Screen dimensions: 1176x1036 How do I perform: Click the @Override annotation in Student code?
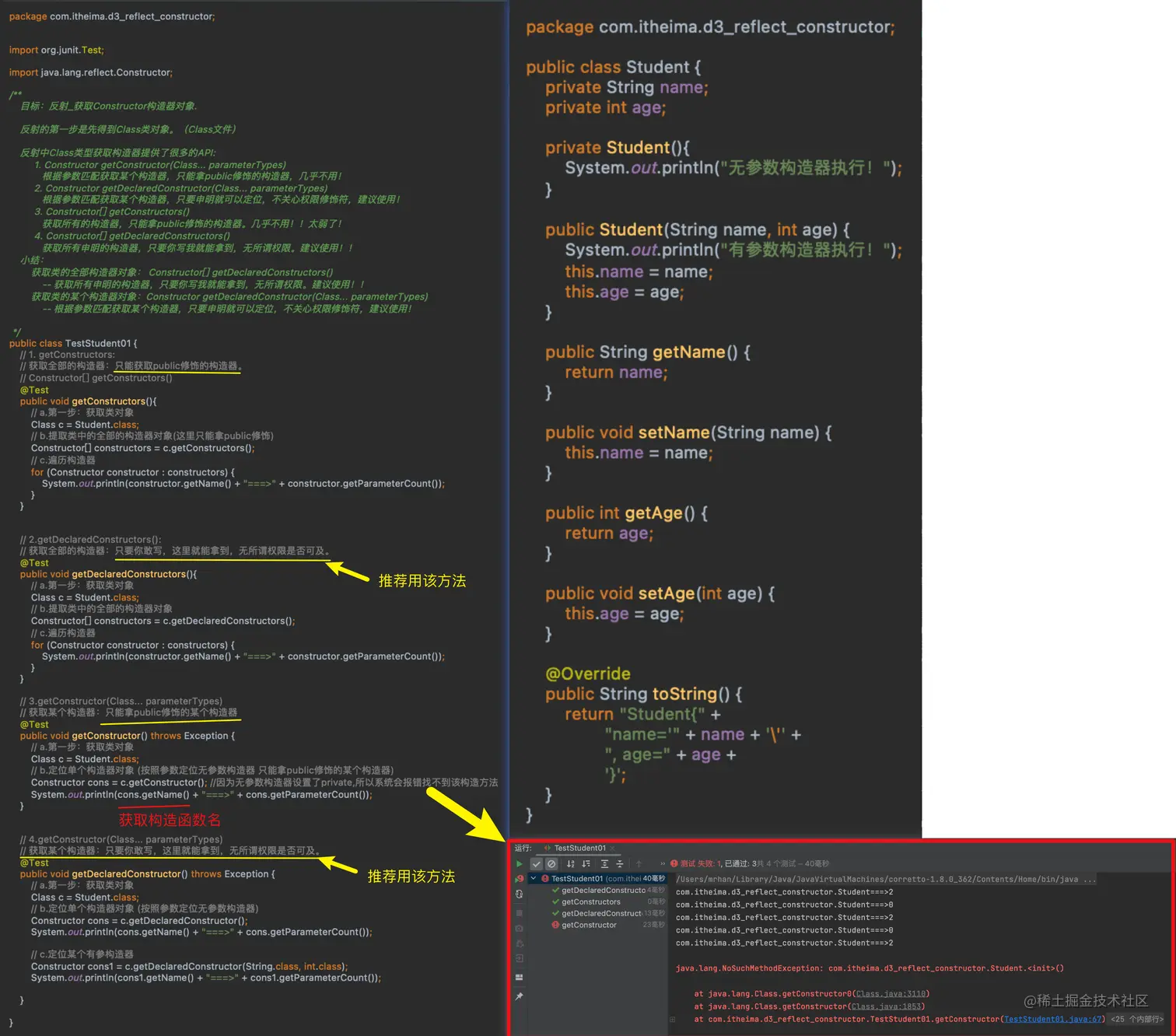point(588,674)
